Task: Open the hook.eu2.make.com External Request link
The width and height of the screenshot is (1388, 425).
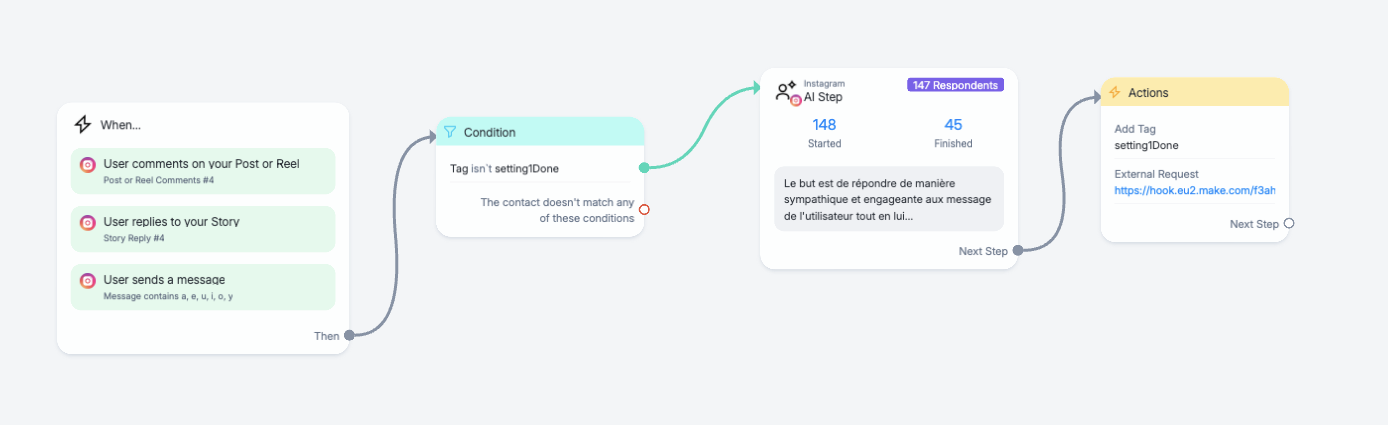Action: 1194,190
